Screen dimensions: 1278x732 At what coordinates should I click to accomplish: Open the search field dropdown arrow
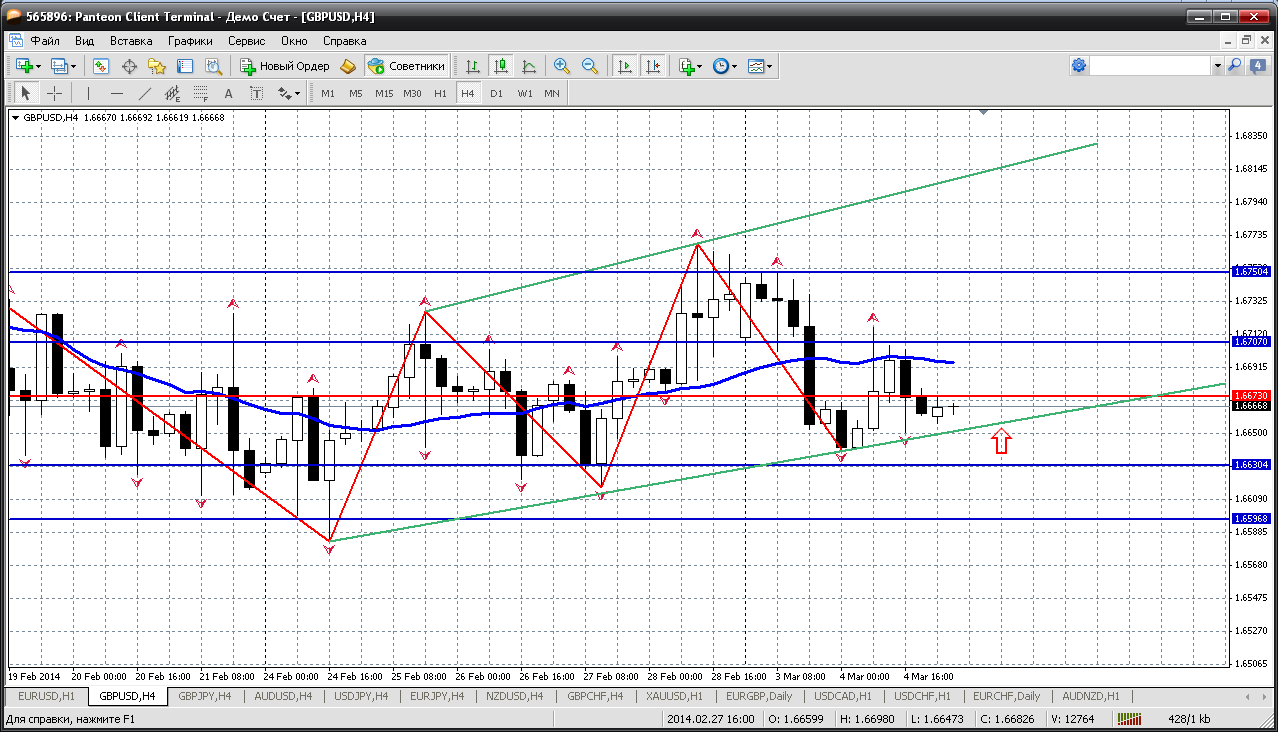point(1218,66)
